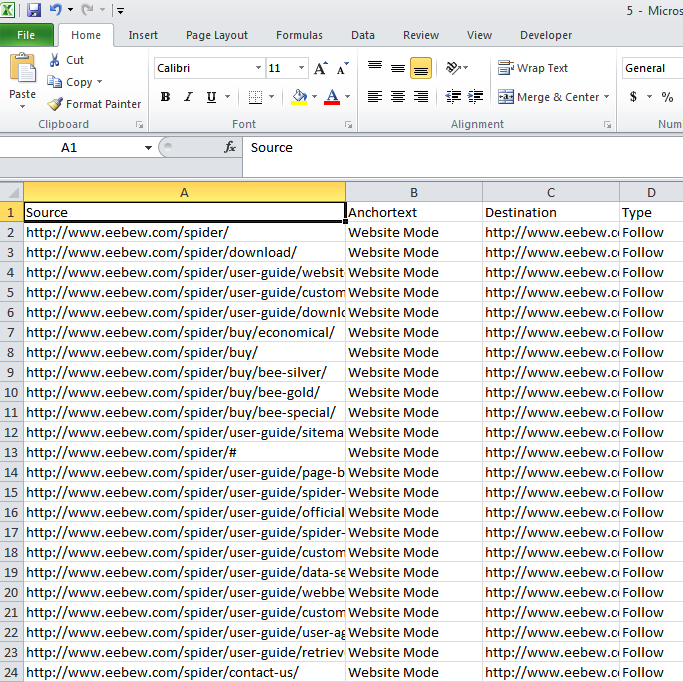
Task: Switch to the Page Layout tab
Action: click(216, 35)
